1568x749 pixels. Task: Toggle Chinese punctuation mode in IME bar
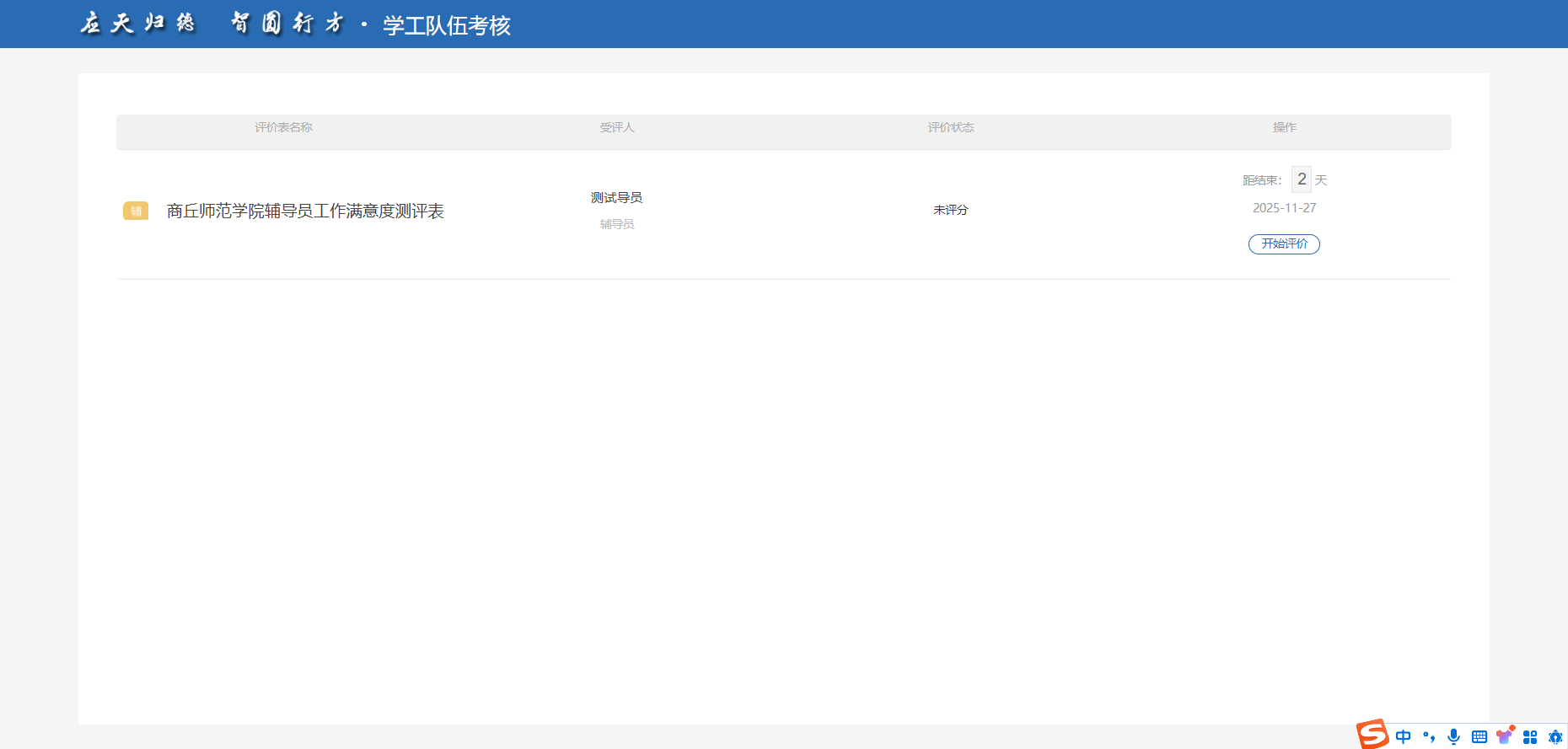1428,736
